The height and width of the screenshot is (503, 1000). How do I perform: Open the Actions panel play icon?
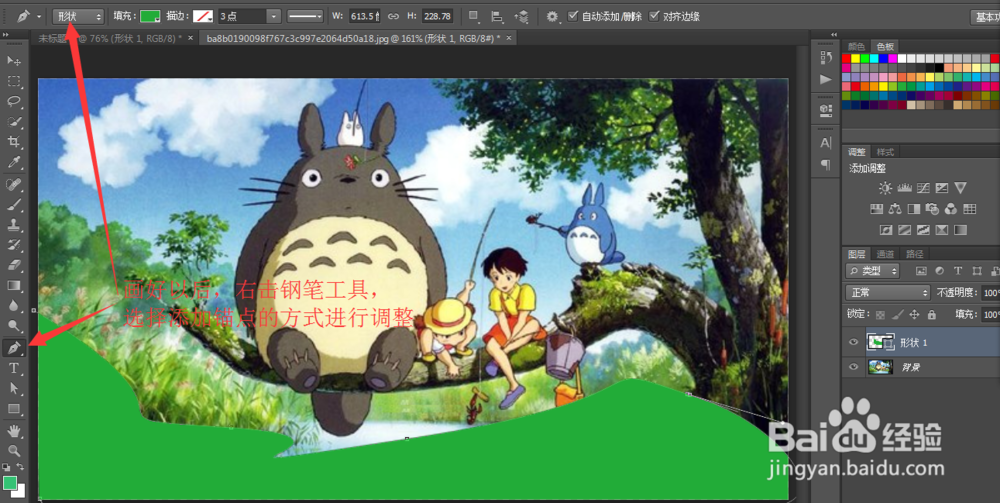coord(826,80)
